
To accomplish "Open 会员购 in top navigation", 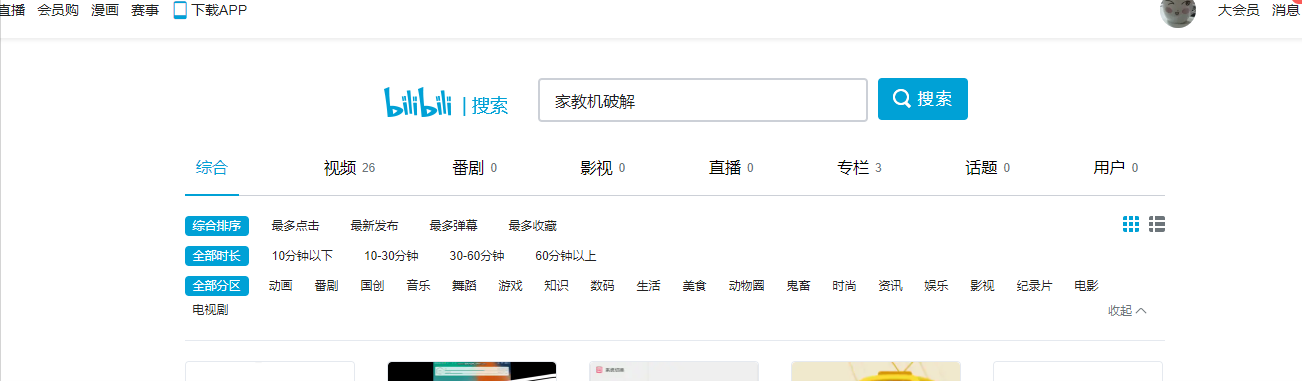I will (x=58, y=10).
